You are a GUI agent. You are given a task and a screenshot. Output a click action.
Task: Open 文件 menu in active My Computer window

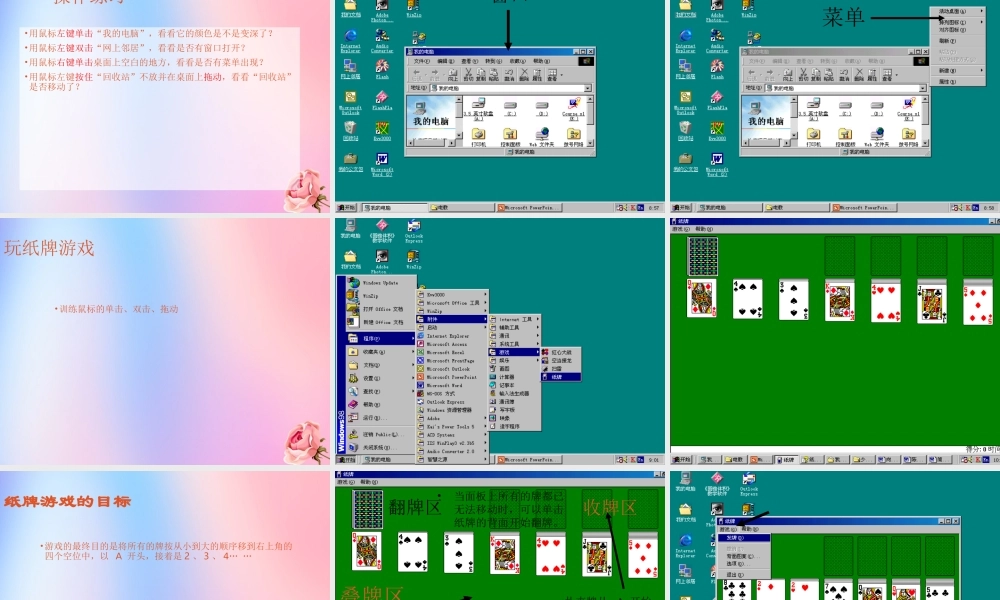[x=422, y=61]
